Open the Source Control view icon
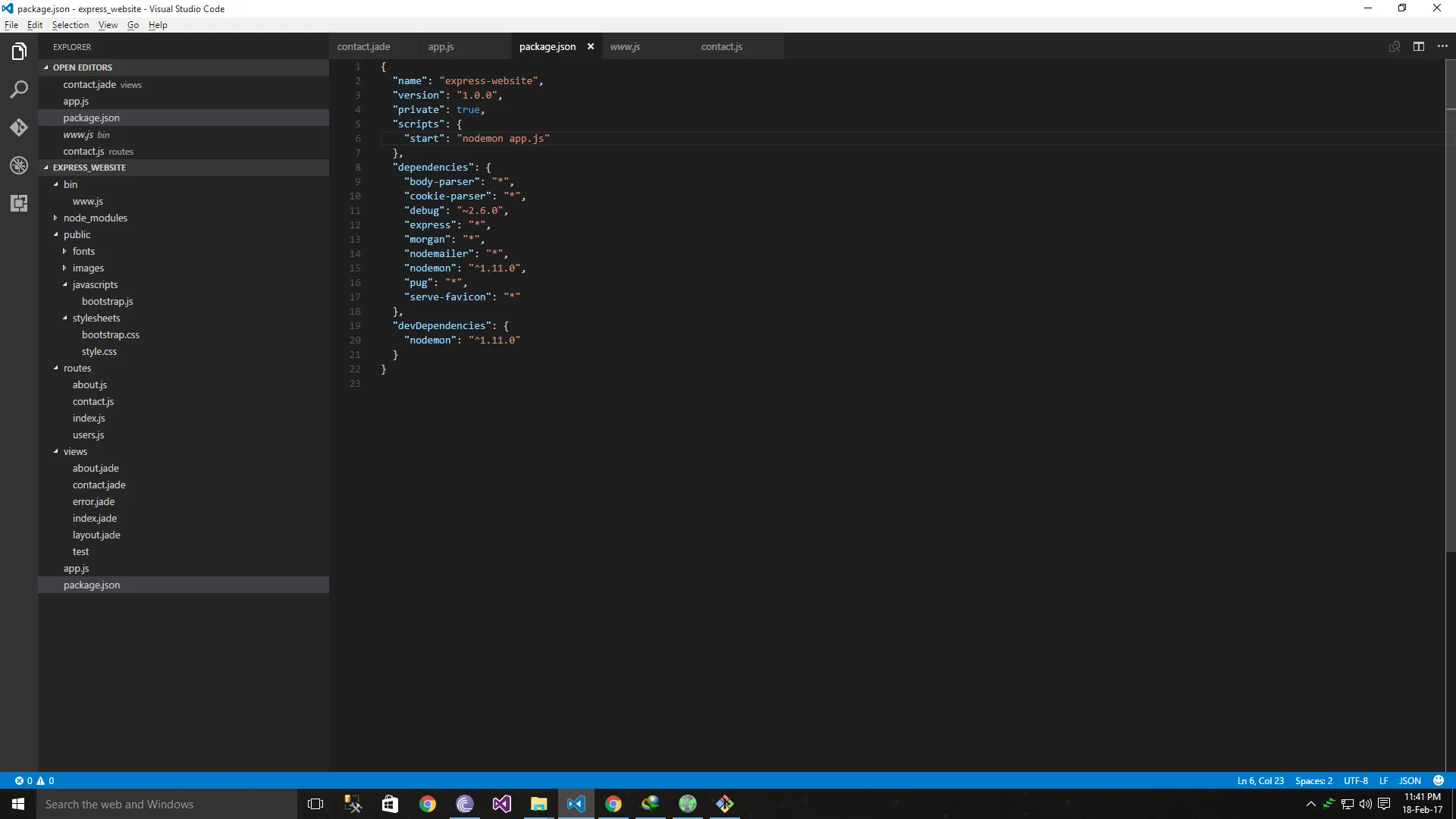The image size is (1456, 819). coord(19,127)
